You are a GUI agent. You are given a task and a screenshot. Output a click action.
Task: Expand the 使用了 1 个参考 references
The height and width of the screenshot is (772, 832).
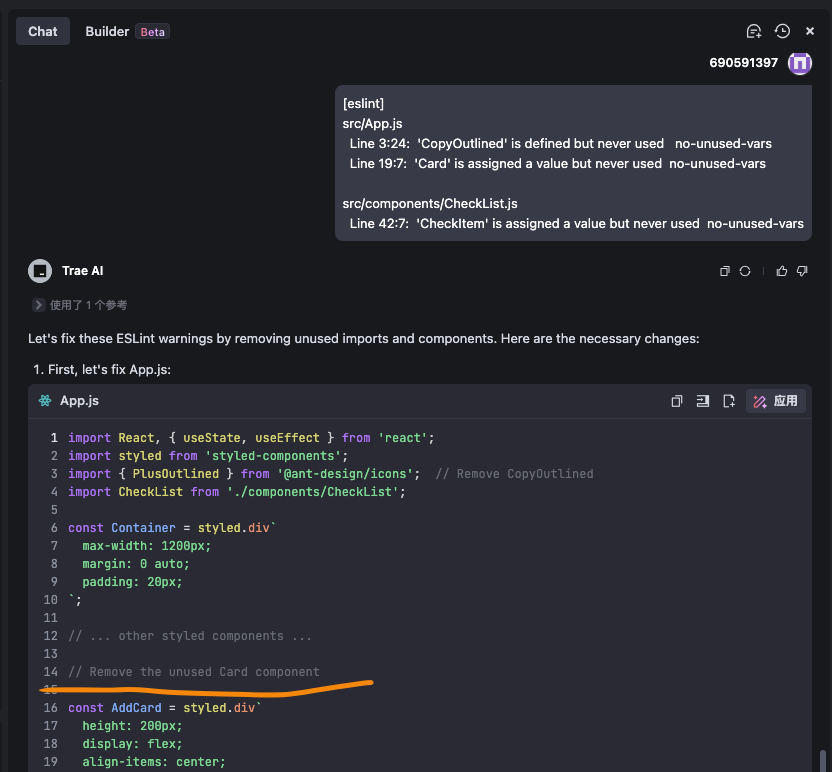[39, 305]
